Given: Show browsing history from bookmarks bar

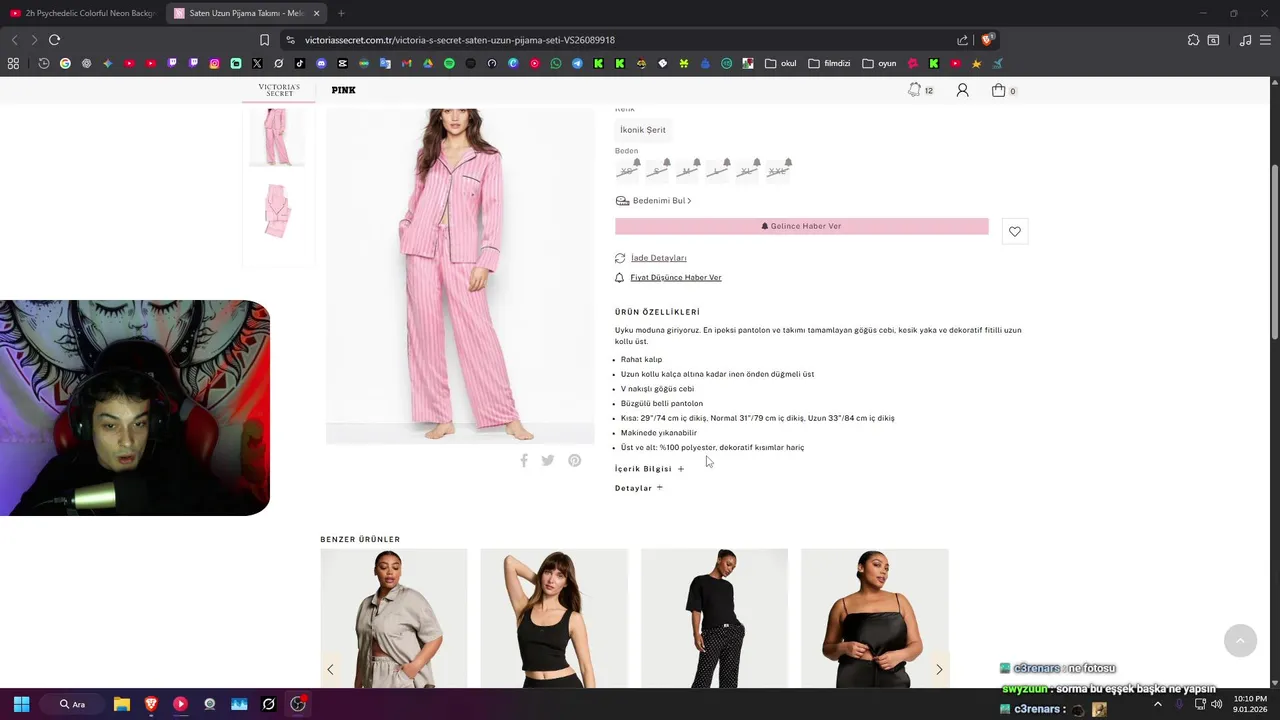Looking at the screenshot, I should click(x=44, y=63).
